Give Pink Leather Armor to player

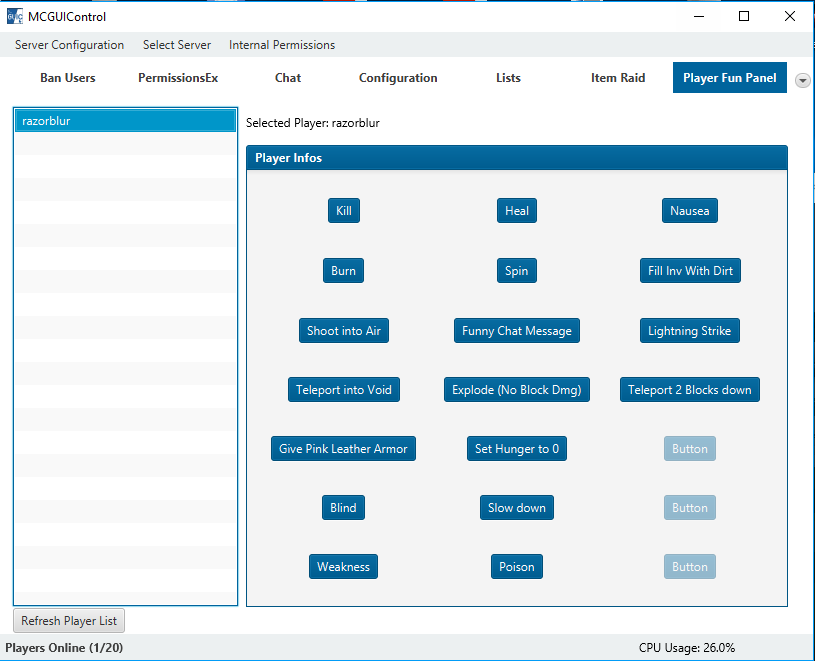[343, 449]
